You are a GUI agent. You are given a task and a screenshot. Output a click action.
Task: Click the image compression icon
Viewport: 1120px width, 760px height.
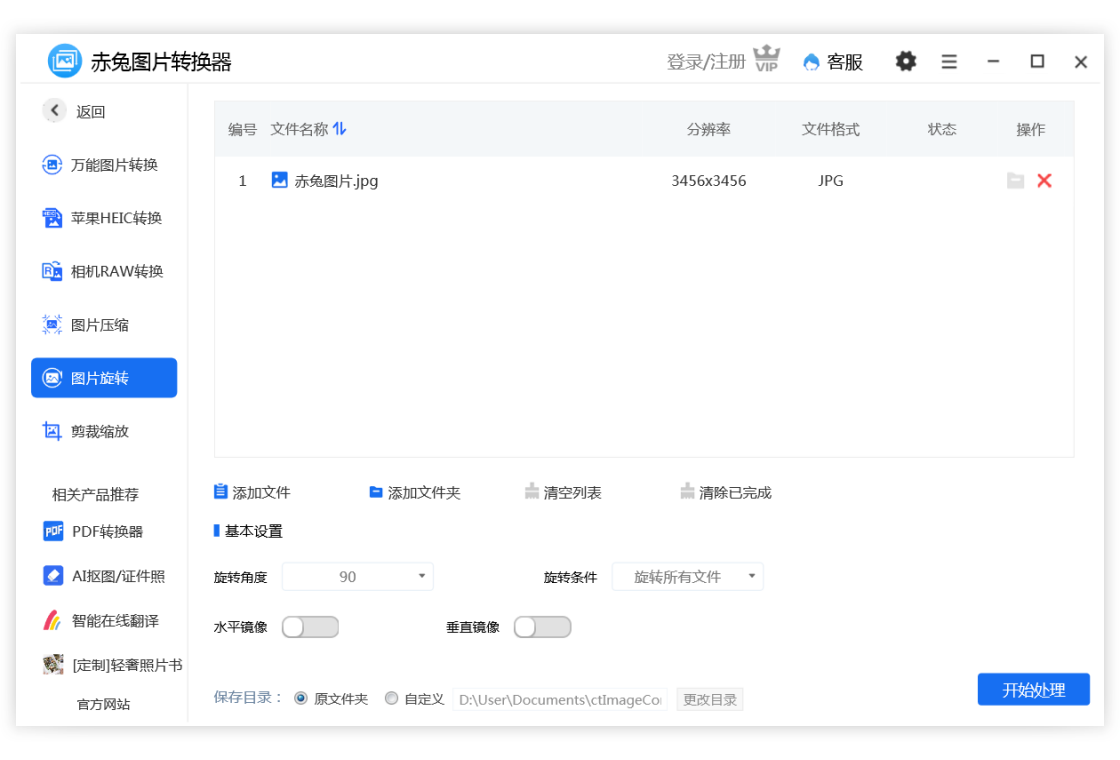point(51,325)
